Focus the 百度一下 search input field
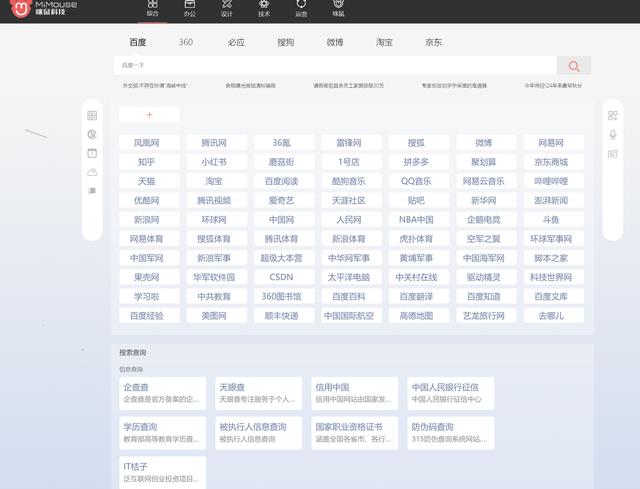This screenshot has height=489, width=640. click(x=336, y=65)
